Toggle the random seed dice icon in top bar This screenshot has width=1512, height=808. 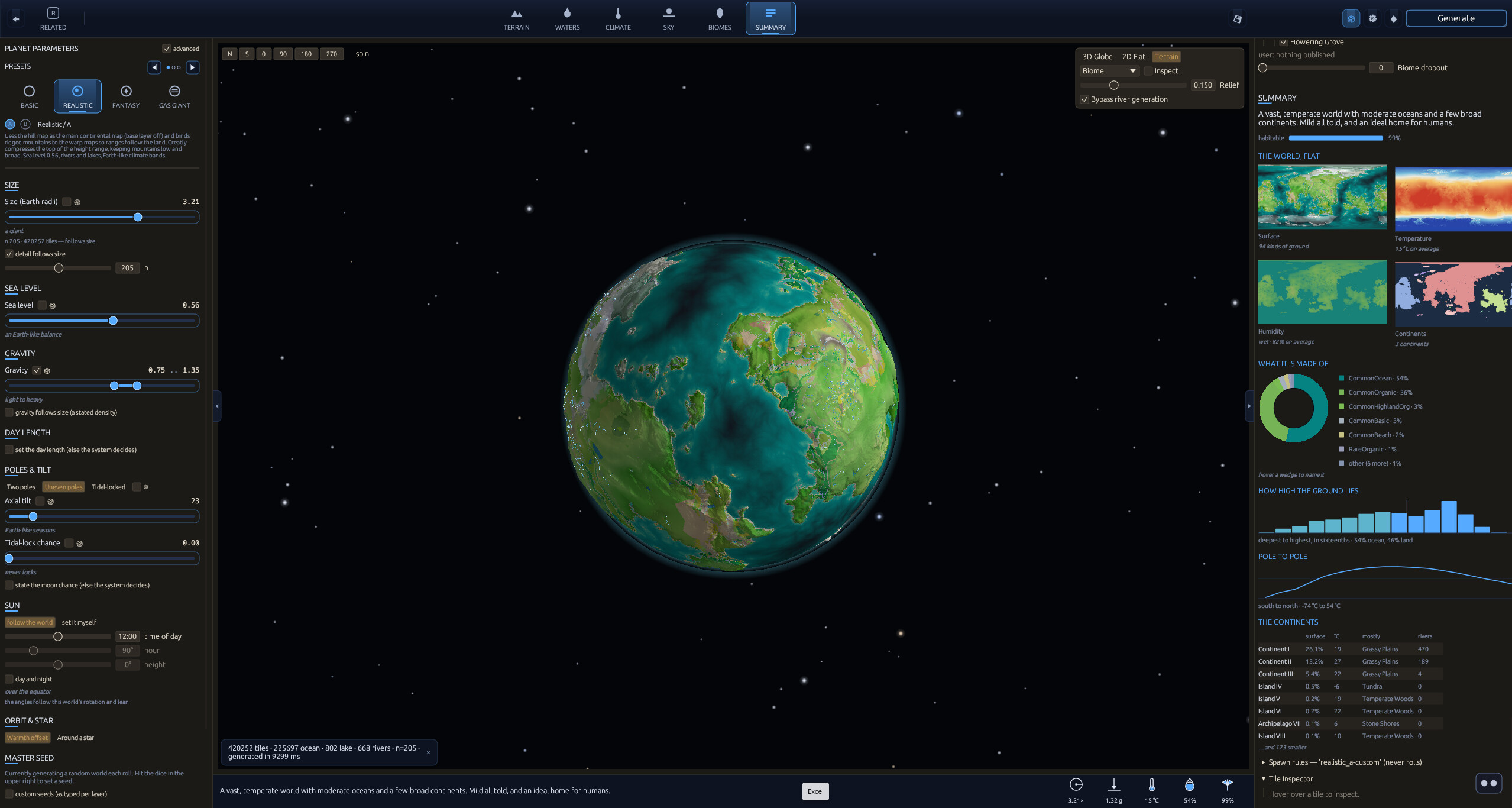click(1351, 18)
